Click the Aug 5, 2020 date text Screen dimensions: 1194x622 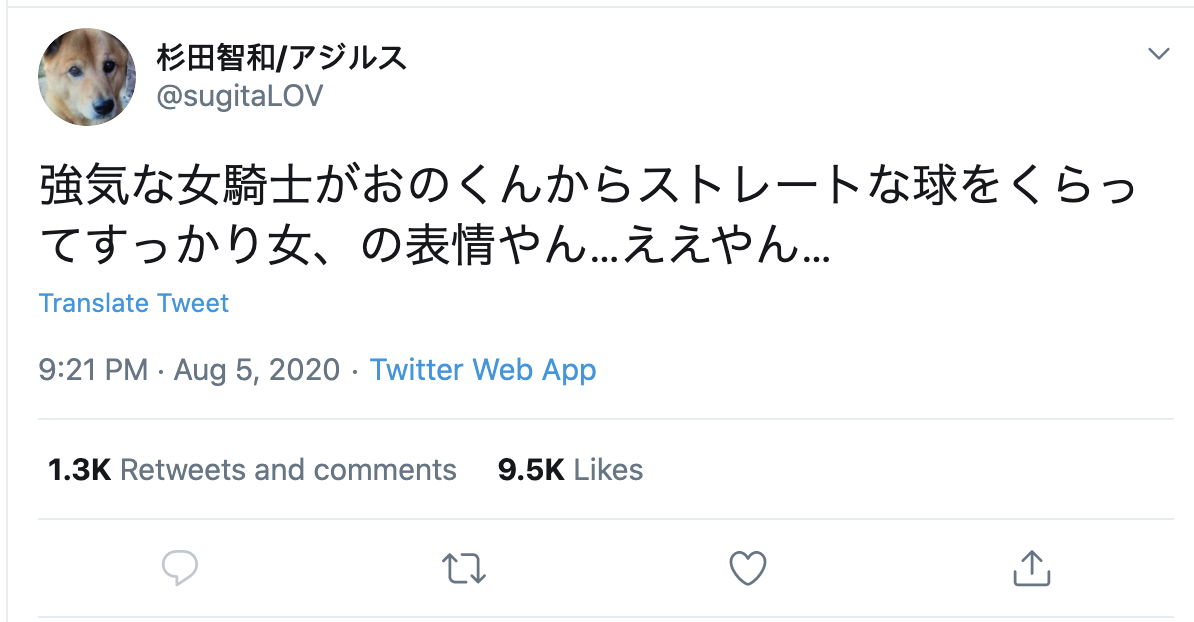[257, 370]
